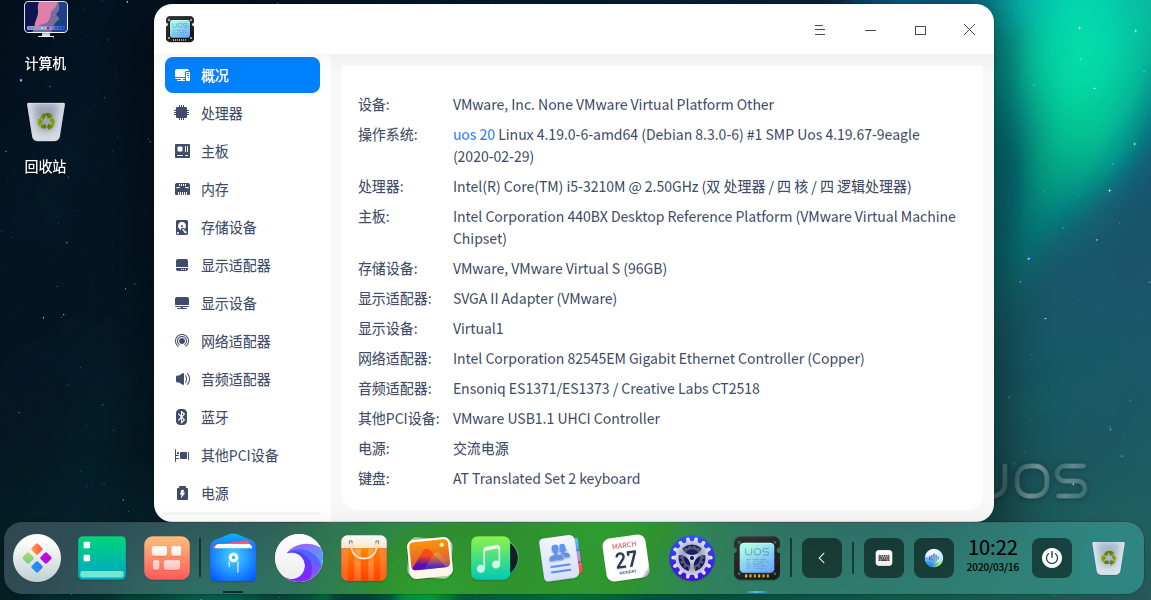Click the Virtual1 display device value
Image resolution: width=1151 pixels, height=600 pixels.
(x=478, y=329)
